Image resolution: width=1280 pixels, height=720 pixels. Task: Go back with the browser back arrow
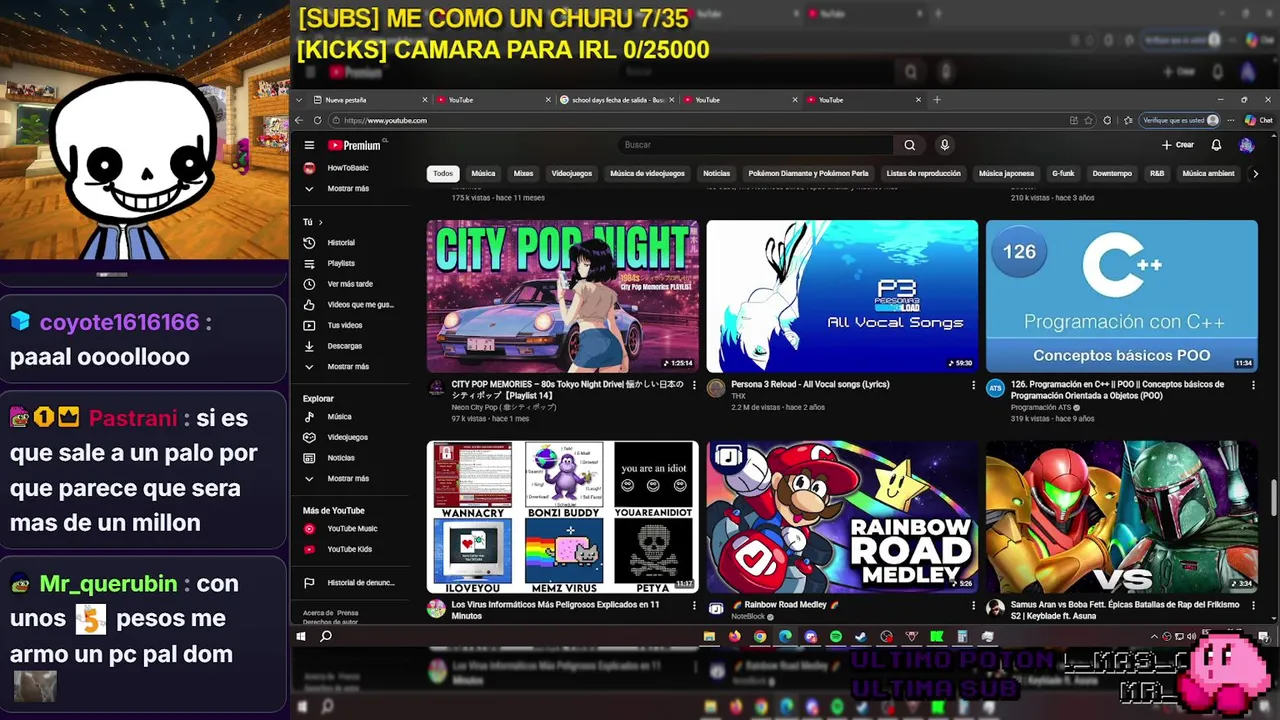click(x=299, y=120)
